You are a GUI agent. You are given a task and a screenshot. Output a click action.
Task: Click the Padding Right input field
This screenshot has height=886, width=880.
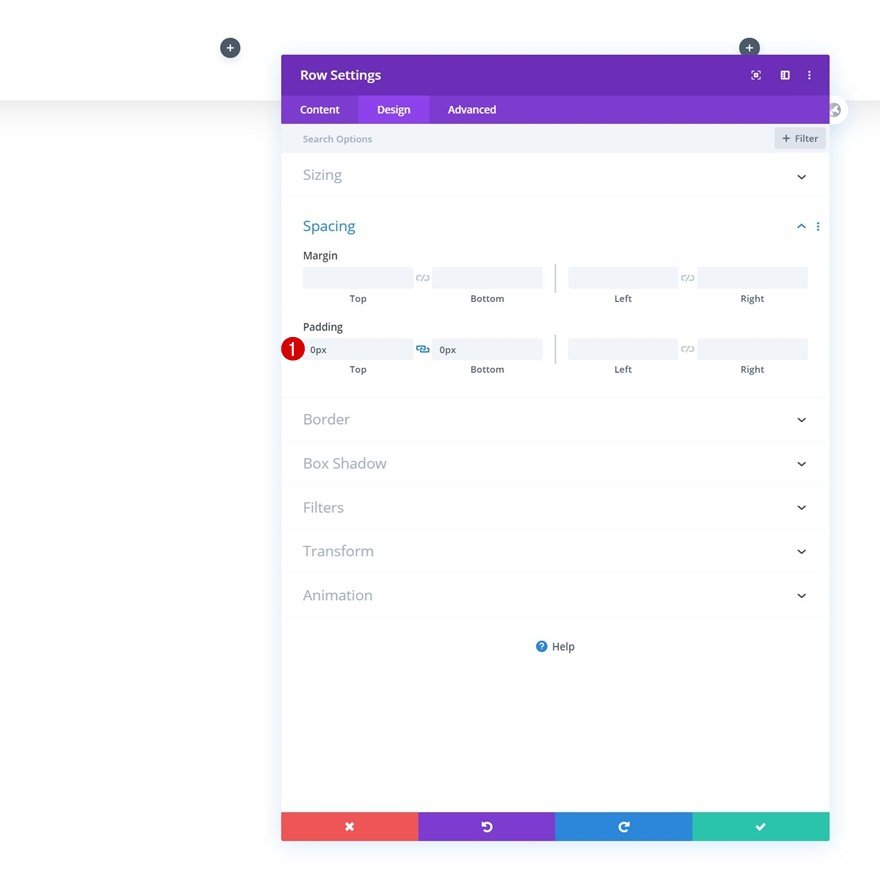[x=752, y=349]
